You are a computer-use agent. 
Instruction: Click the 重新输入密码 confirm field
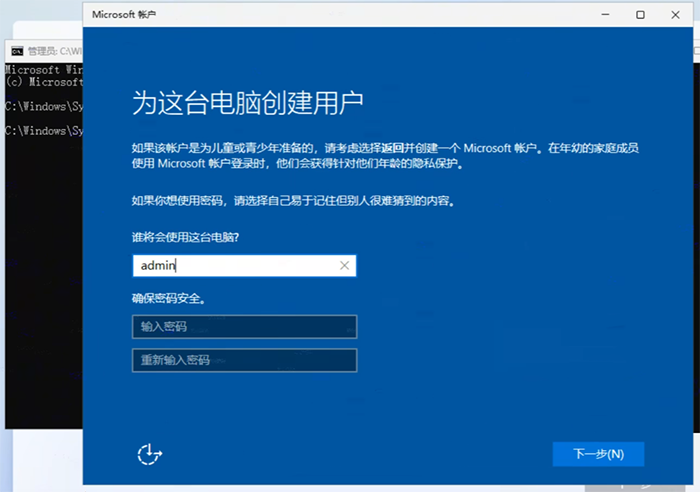click(x=244, y=360)
